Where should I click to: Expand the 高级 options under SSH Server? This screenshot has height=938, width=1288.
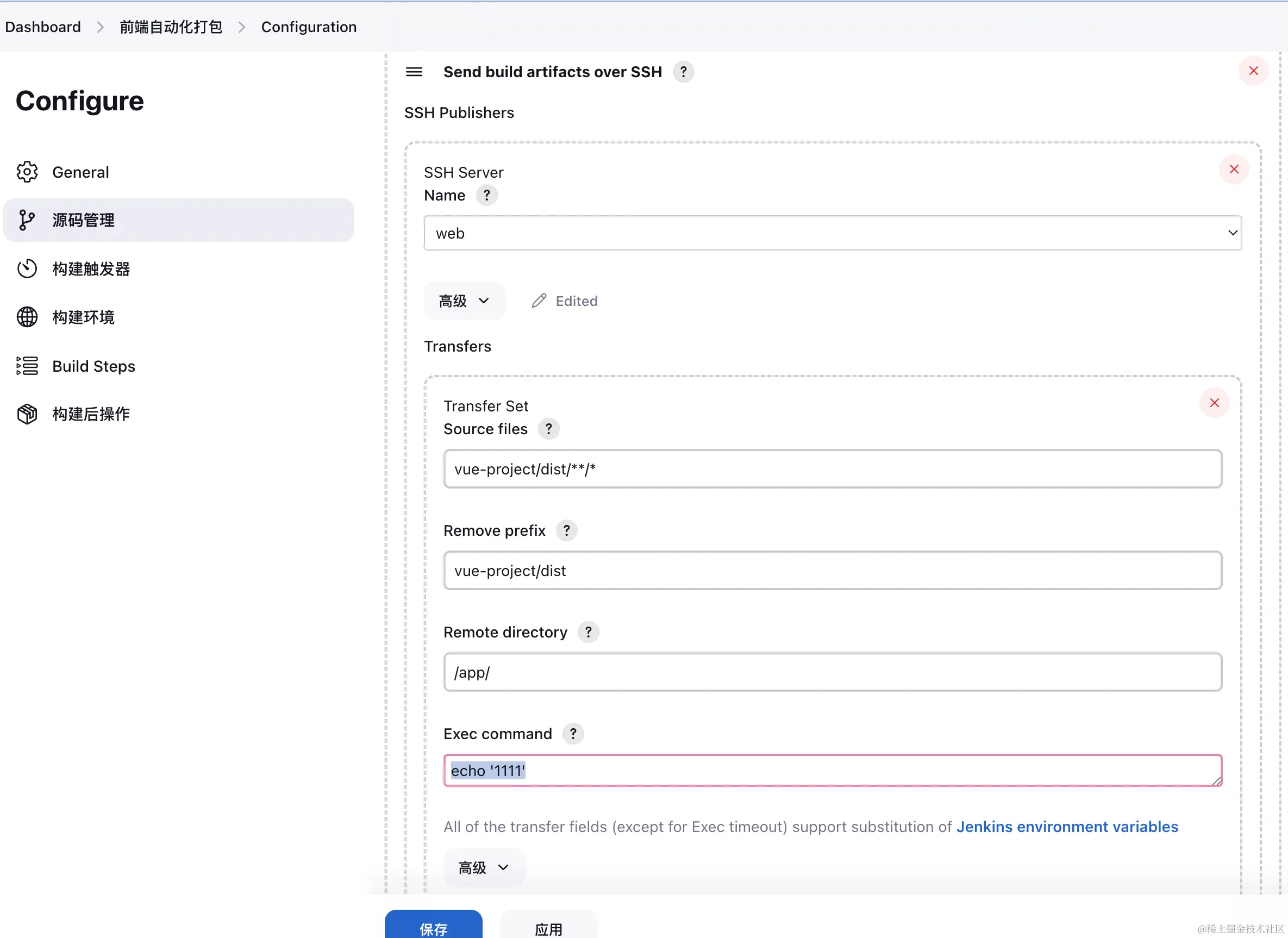[x=464, y=301]
